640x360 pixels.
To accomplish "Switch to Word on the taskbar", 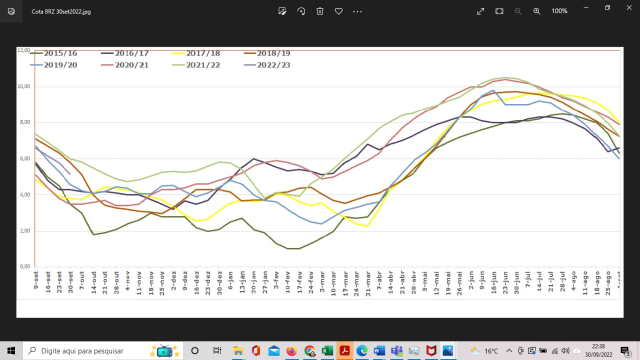I will click(x=379, y=351).
